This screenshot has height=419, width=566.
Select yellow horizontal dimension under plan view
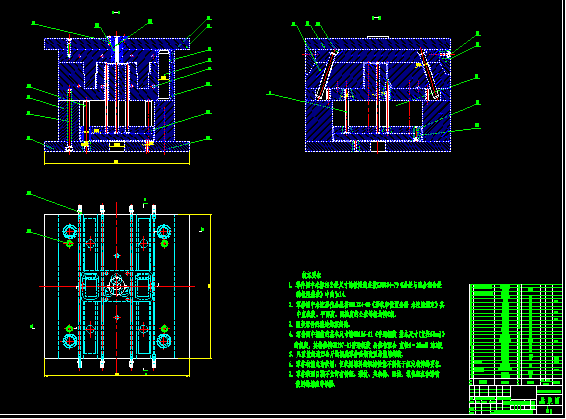(x=117, y=374)
